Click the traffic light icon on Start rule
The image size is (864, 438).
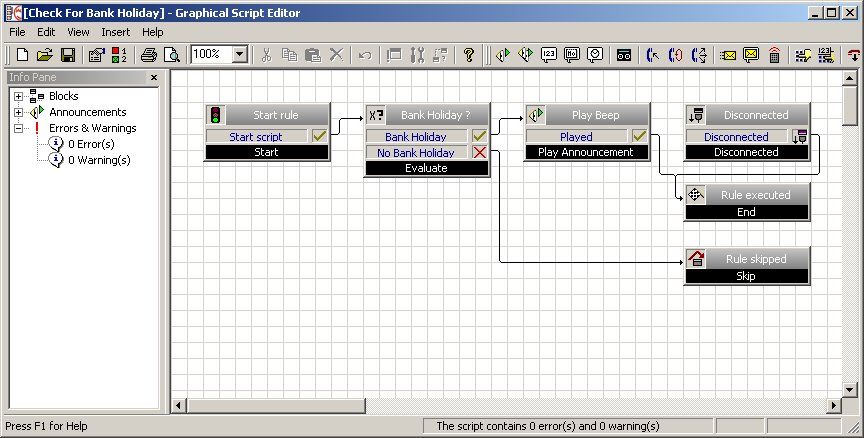tap(216, 115)
